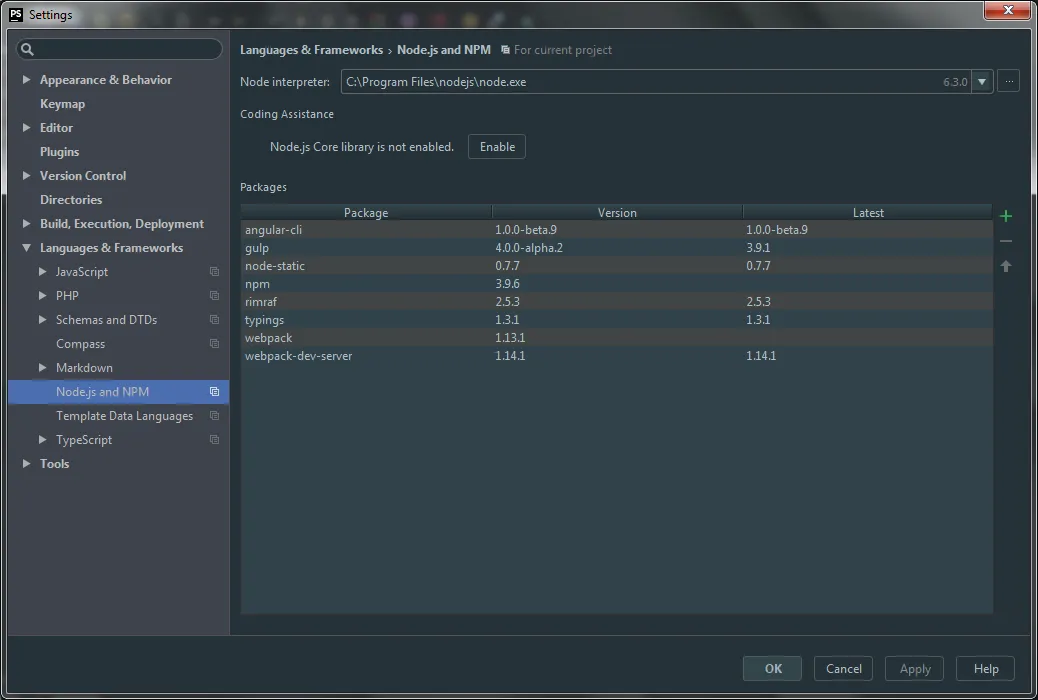Expand the Appearance & Behavior section
The width and height of the screenshot is (1038, 700).
coord(26,79)
